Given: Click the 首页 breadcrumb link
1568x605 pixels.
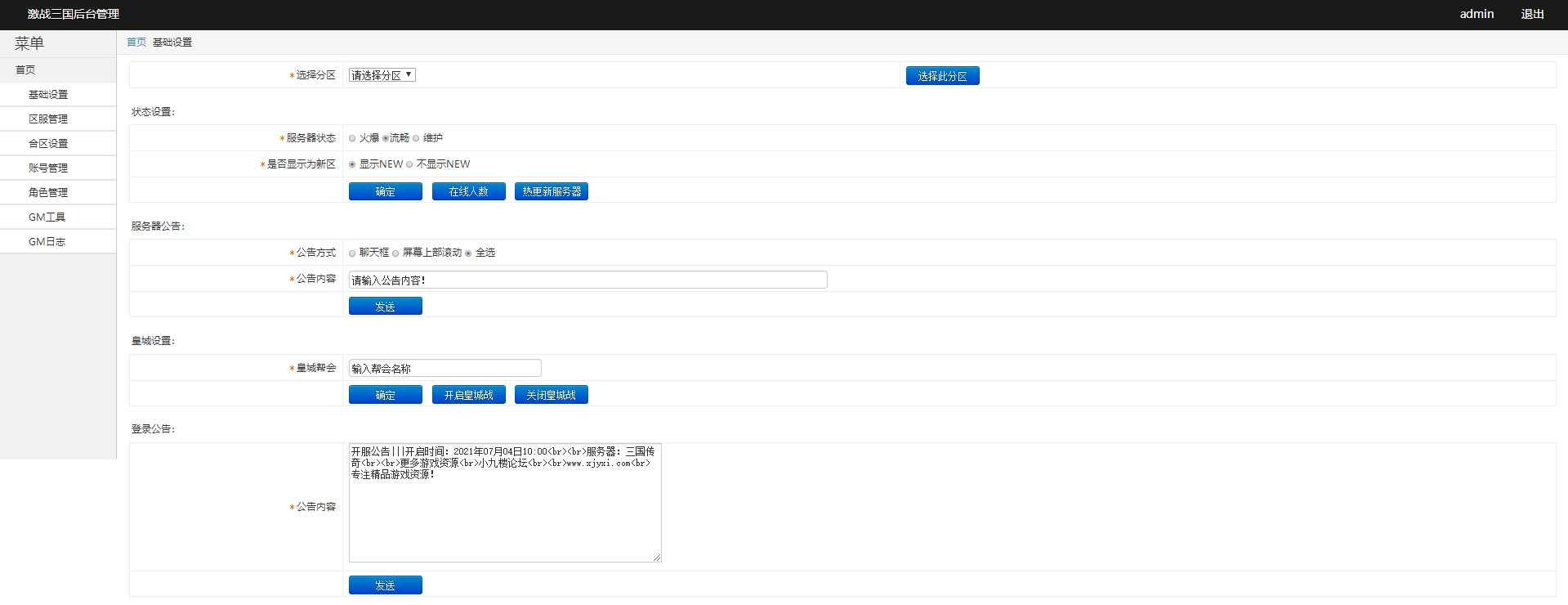Looking at the screenshot, I should click(x=136, y=43).
